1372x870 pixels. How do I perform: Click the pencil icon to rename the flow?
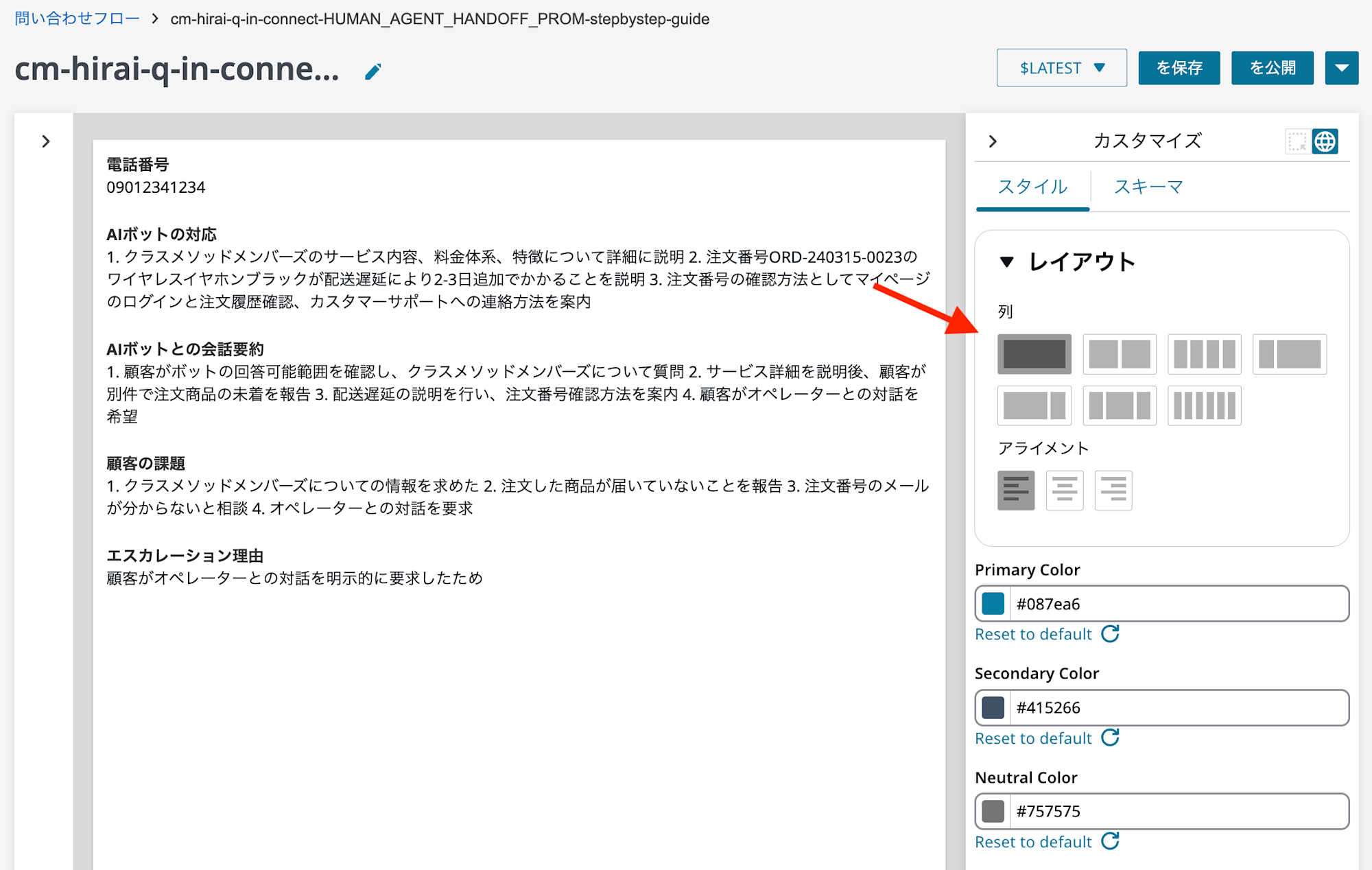point(372,71)
